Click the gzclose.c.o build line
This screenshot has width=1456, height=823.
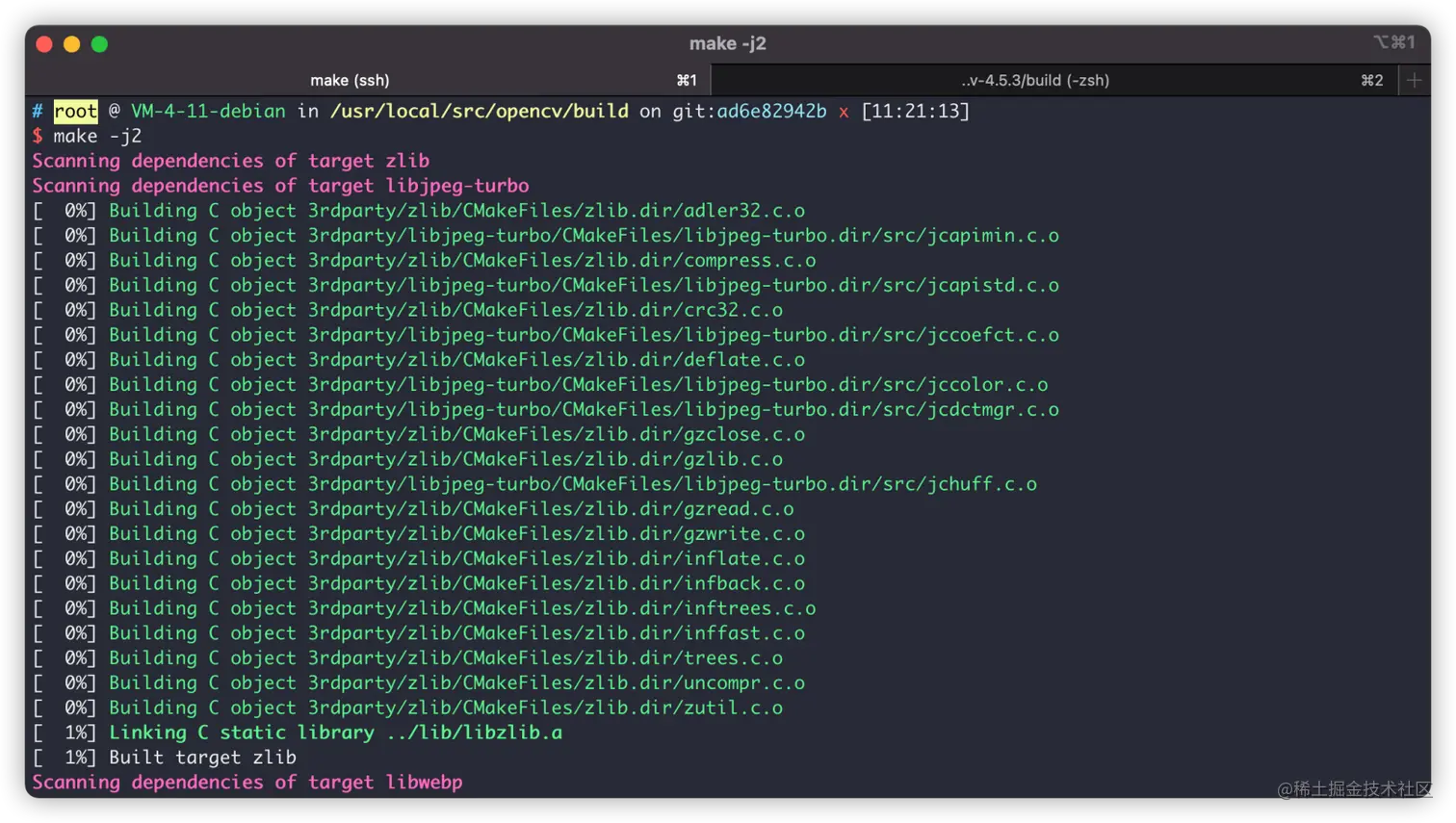(419, 435)
